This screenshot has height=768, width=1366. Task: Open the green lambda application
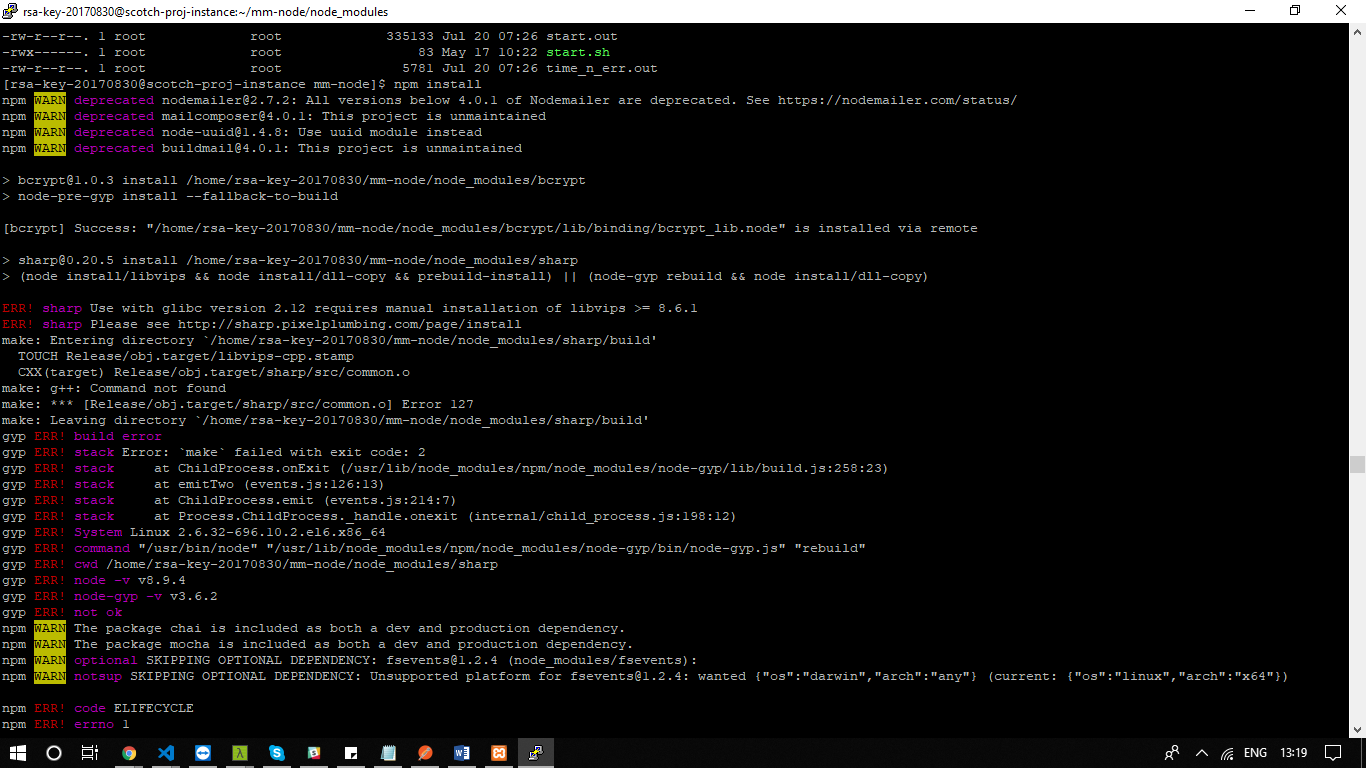pyautogui.click(x=240, y=753)
